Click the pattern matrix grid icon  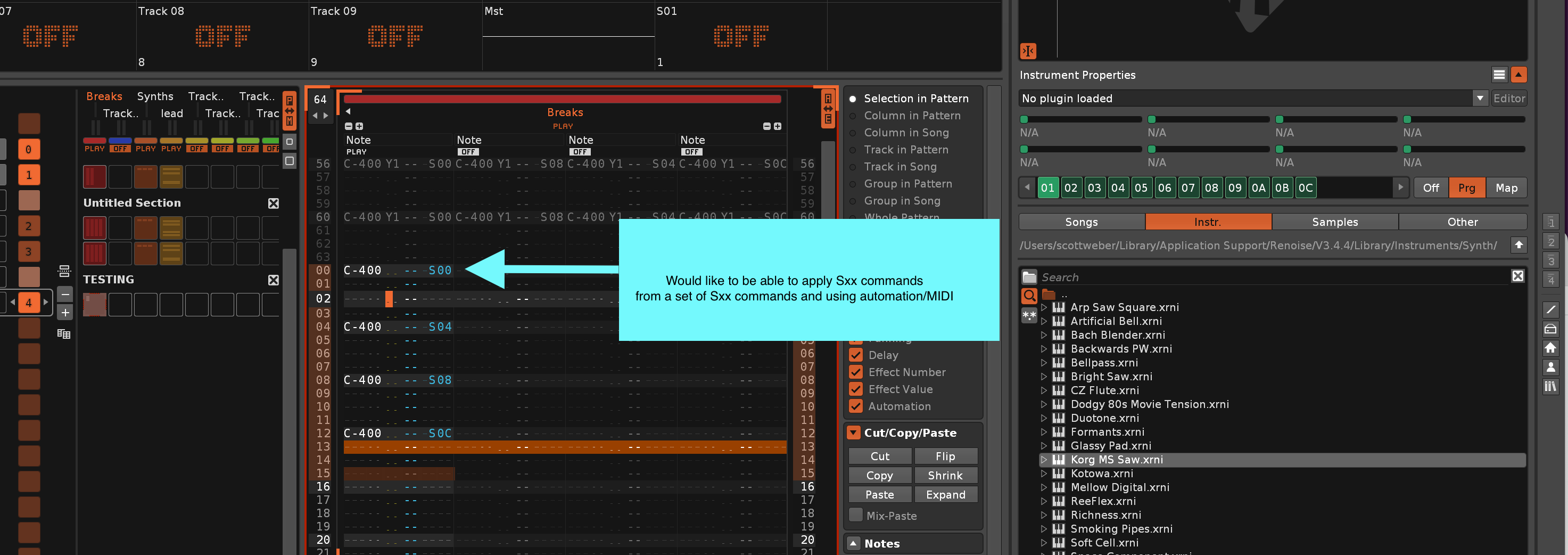(64, 333)
